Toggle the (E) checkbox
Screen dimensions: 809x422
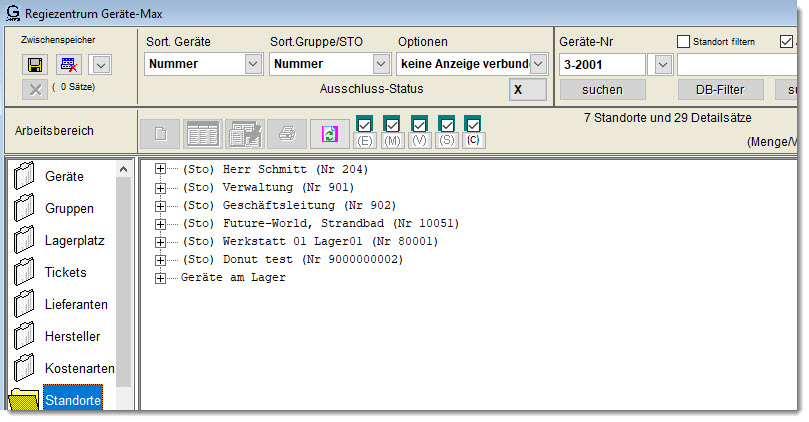point(364,125)
